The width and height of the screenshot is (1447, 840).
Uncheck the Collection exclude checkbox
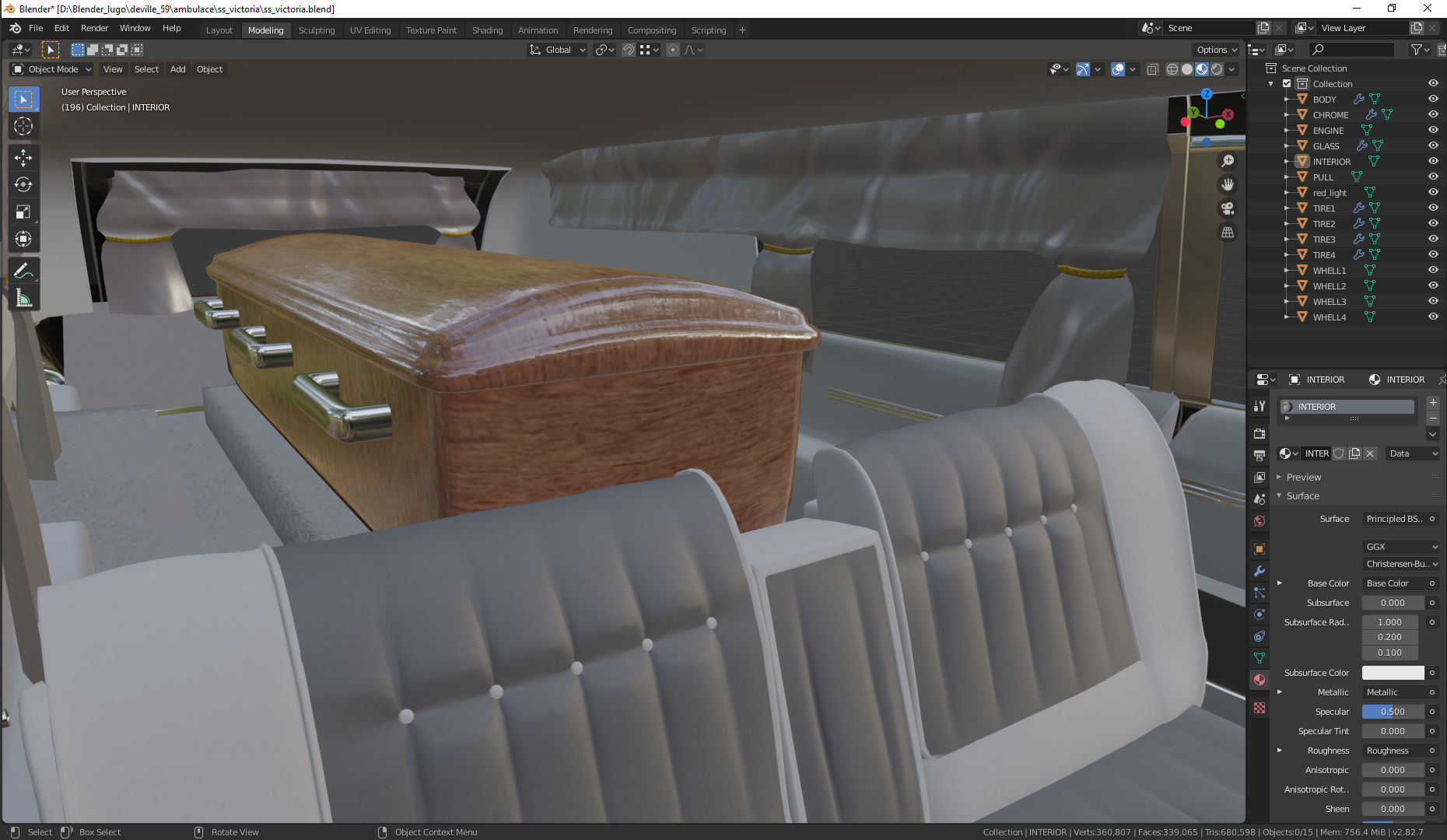click(x=1287, y=84)
